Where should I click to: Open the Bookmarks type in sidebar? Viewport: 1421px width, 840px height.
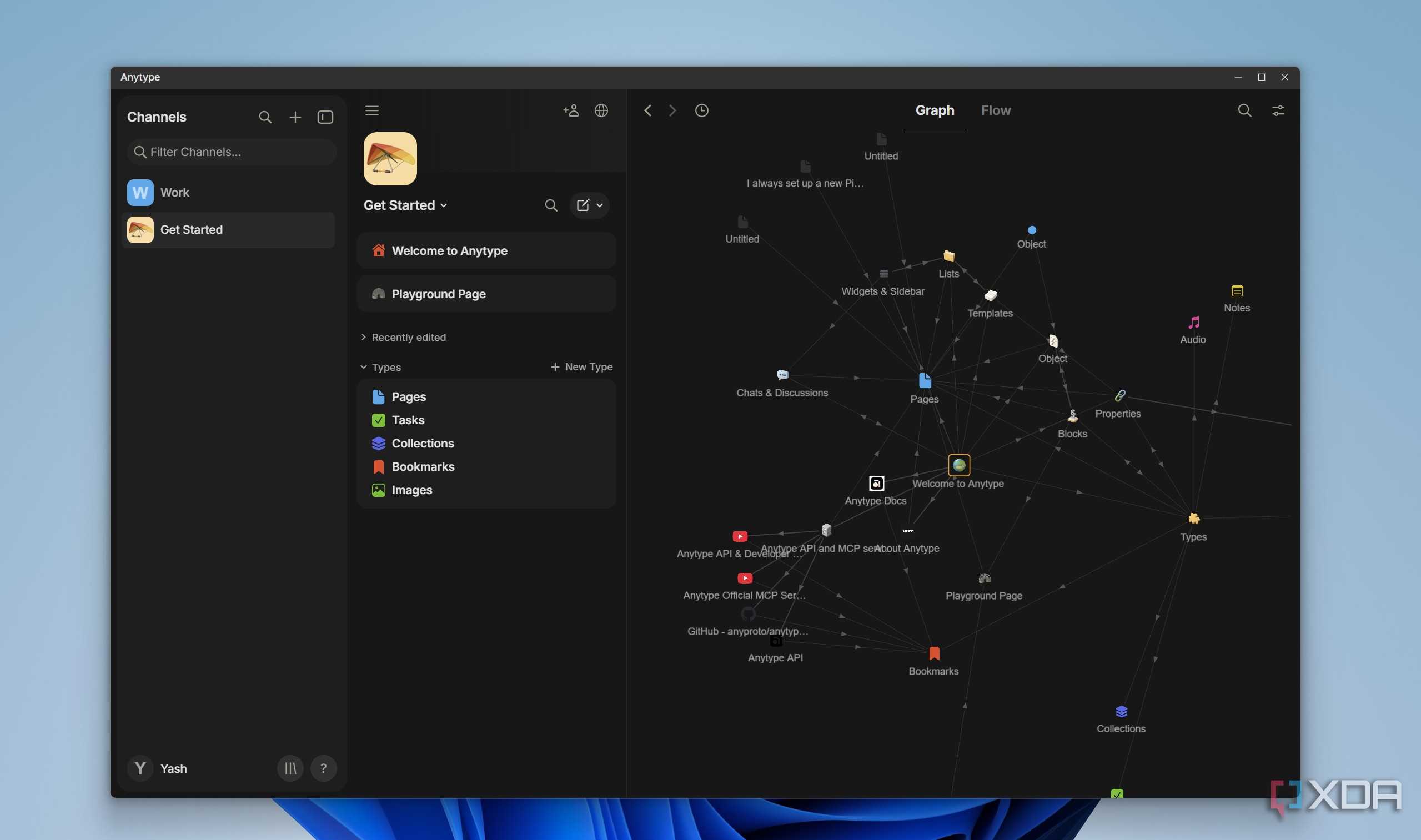486,467
